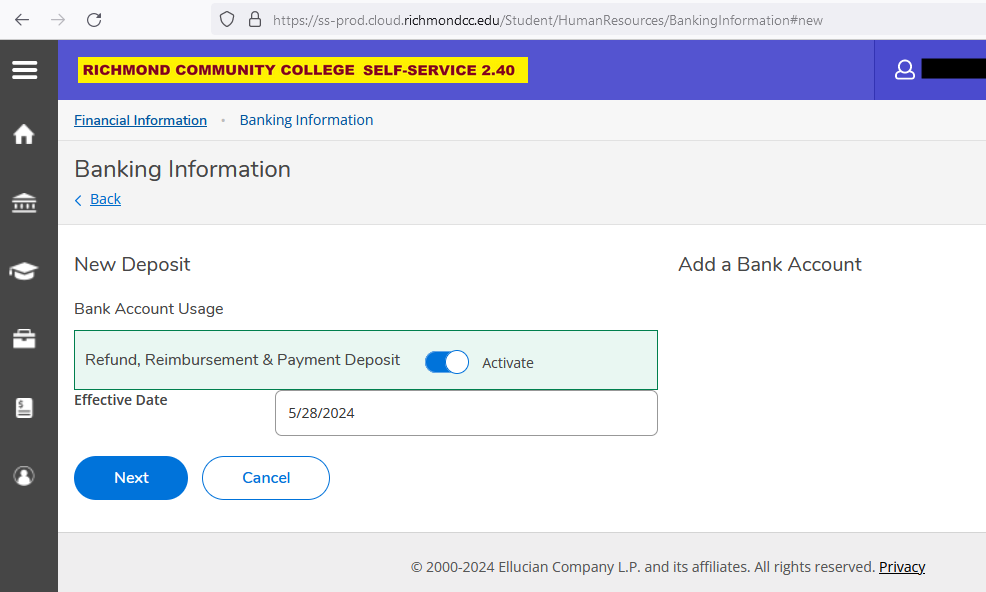
Task: Click the browser back arrow
Action: point(22,20)
